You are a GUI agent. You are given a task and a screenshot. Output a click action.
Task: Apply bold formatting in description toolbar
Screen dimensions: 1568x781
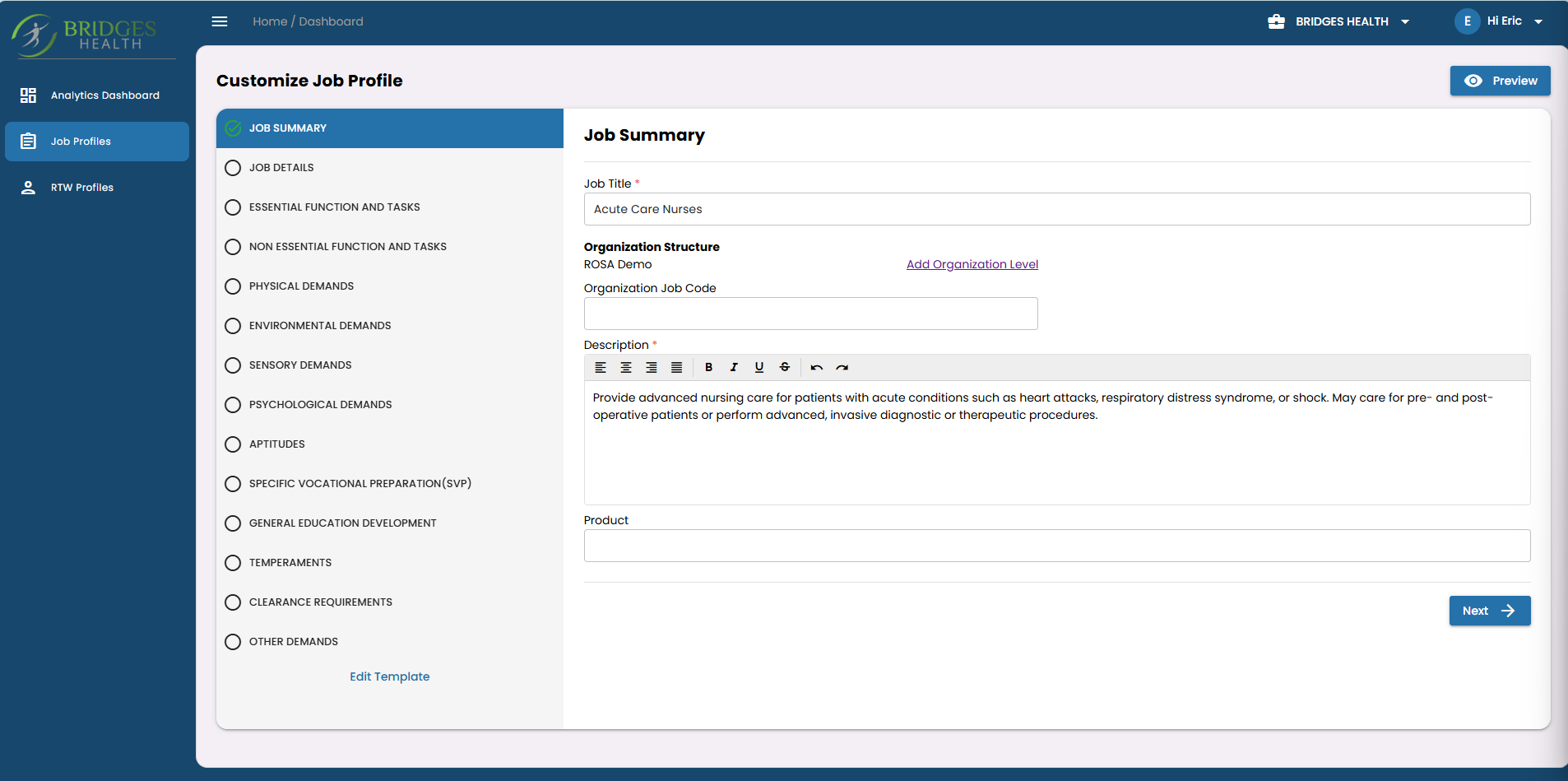point(708,368)
